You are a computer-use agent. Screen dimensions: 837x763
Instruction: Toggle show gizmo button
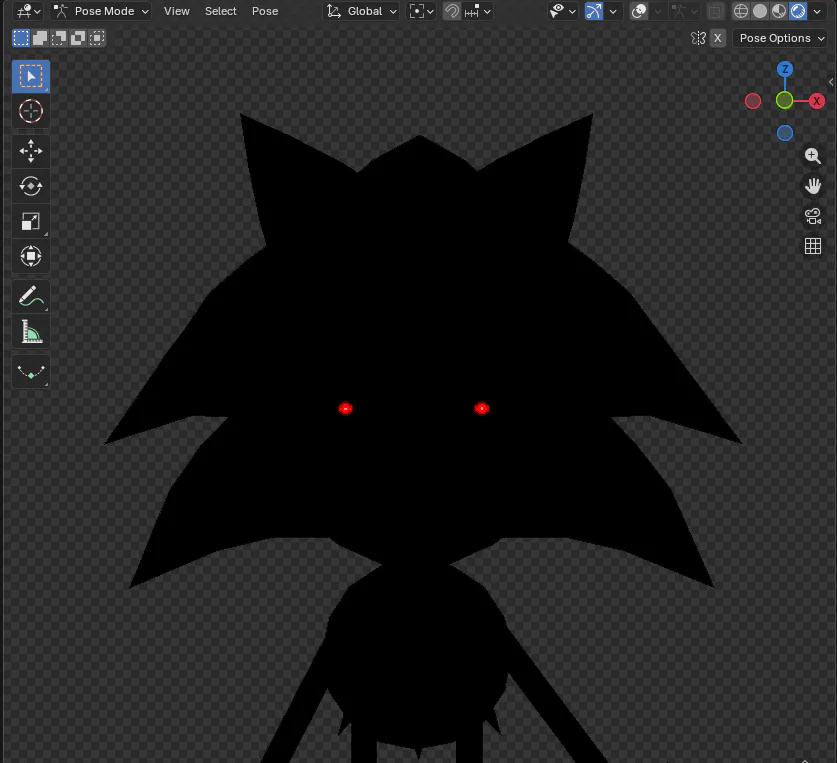coord(594,11)
